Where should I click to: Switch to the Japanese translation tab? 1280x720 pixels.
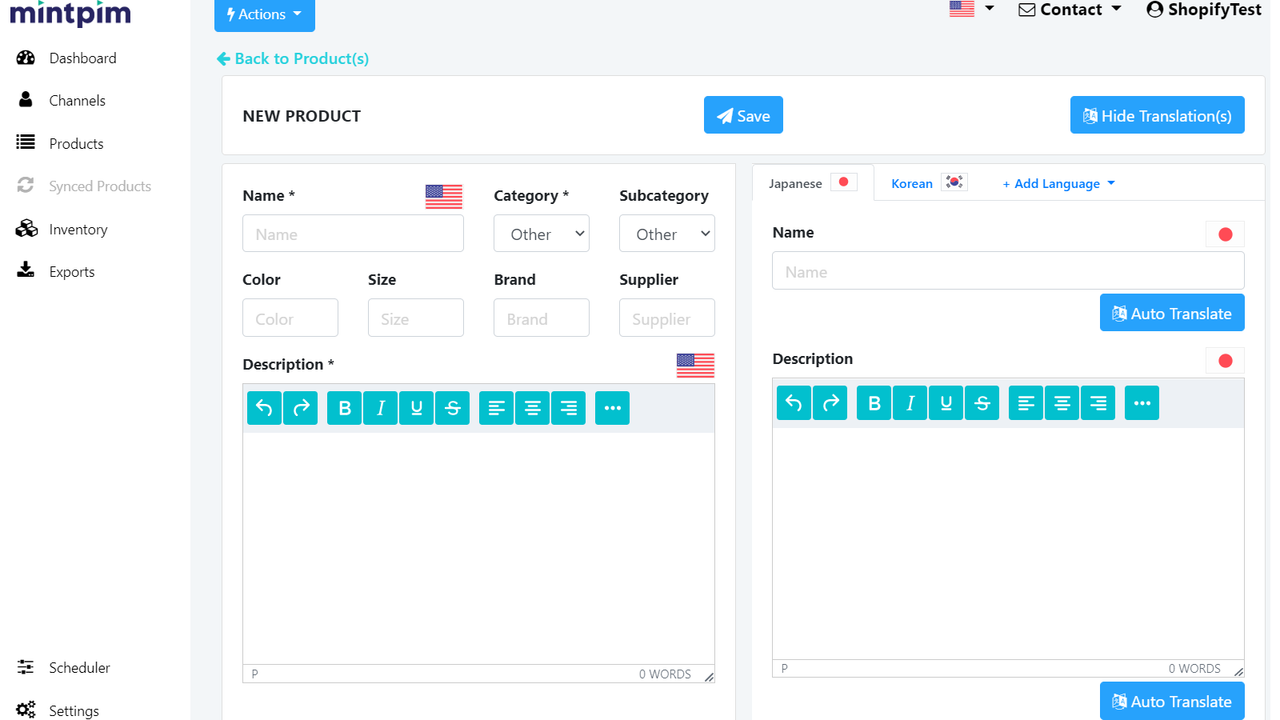[813, 183]
